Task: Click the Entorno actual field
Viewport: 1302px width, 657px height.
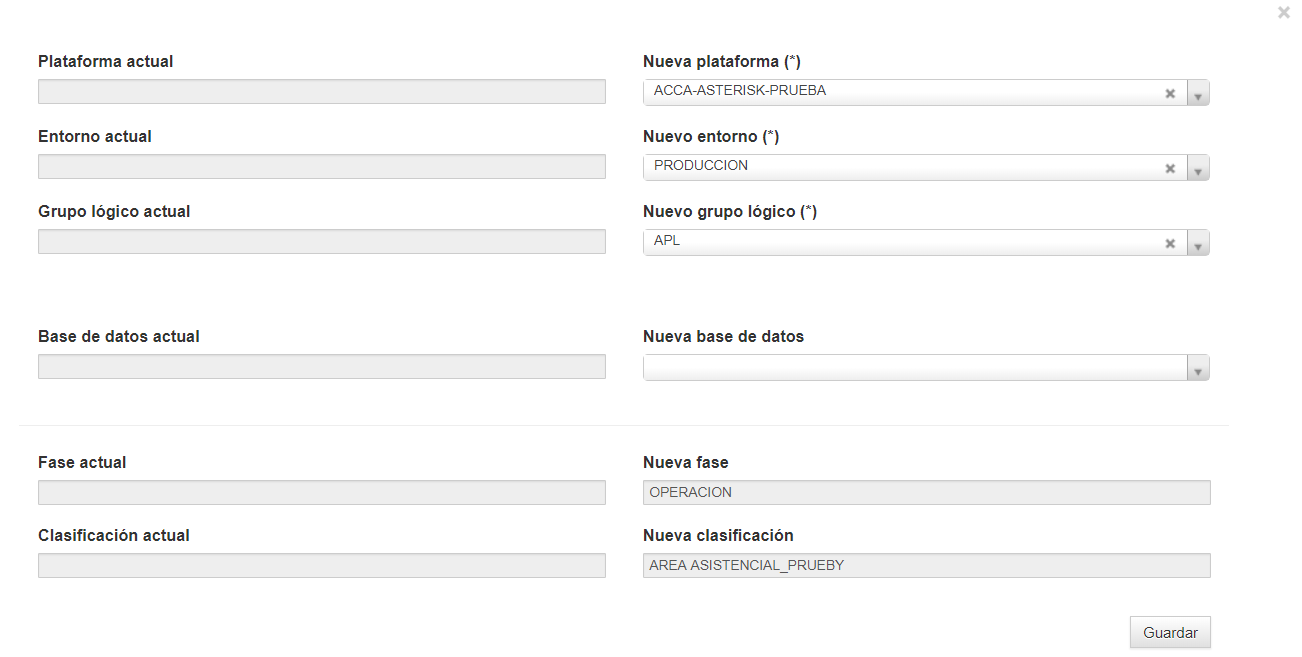Action: 322,167
